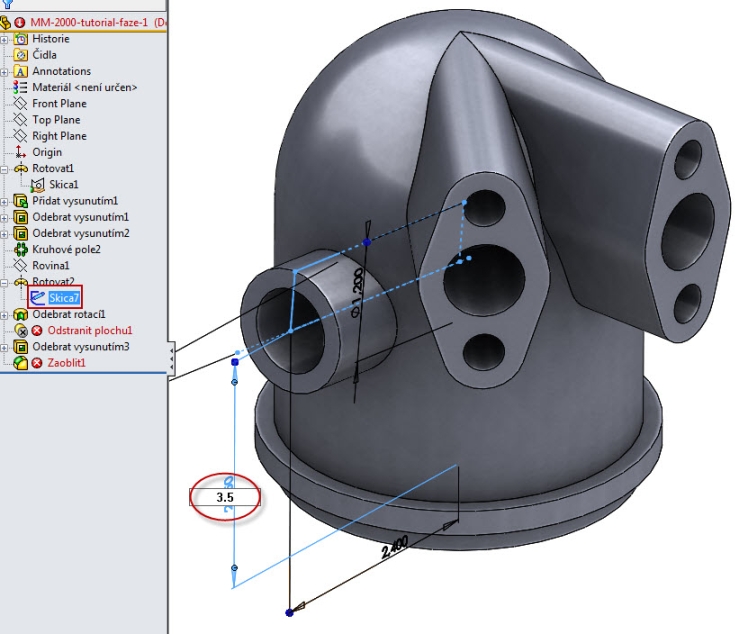Click the Annotations icon in tree
This screenshot has height=634, width=750.
tap(21, 71)
